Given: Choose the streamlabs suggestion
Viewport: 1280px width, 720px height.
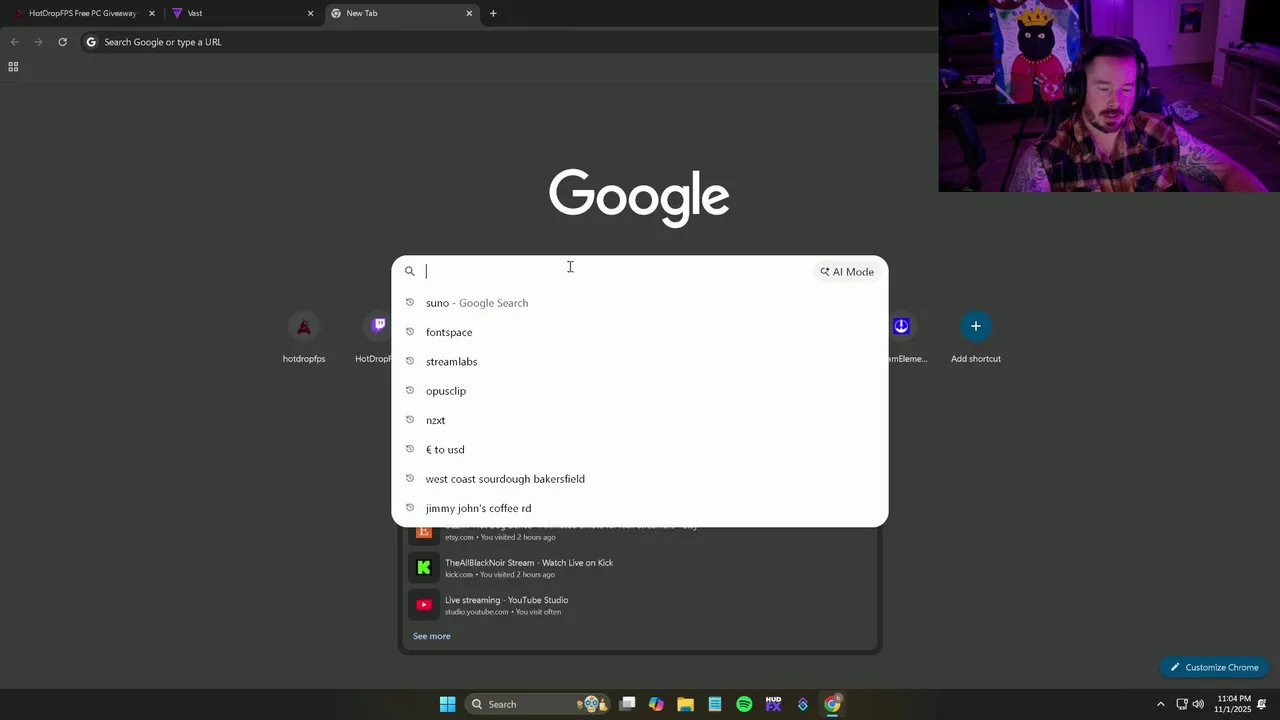Looking at the screenshot, I should click(640, 361).
